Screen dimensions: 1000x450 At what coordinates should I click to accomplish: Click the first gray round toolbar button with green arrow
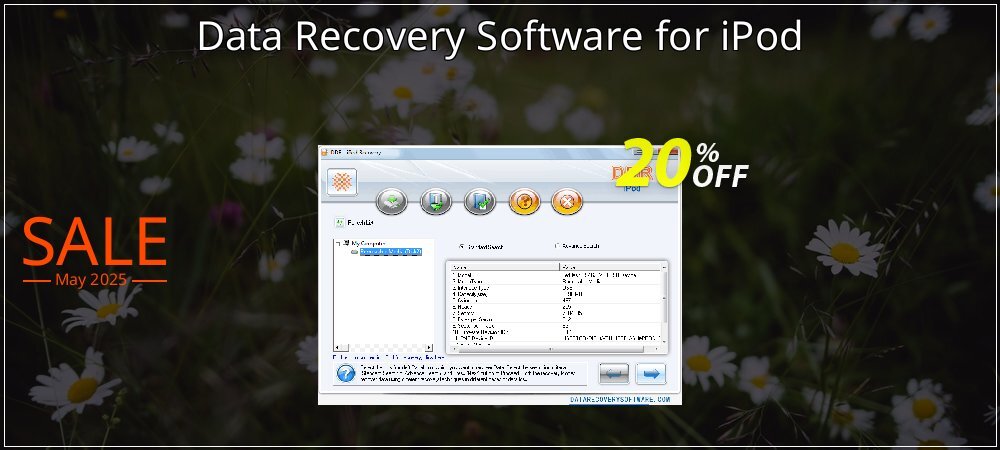pos(391,202)
